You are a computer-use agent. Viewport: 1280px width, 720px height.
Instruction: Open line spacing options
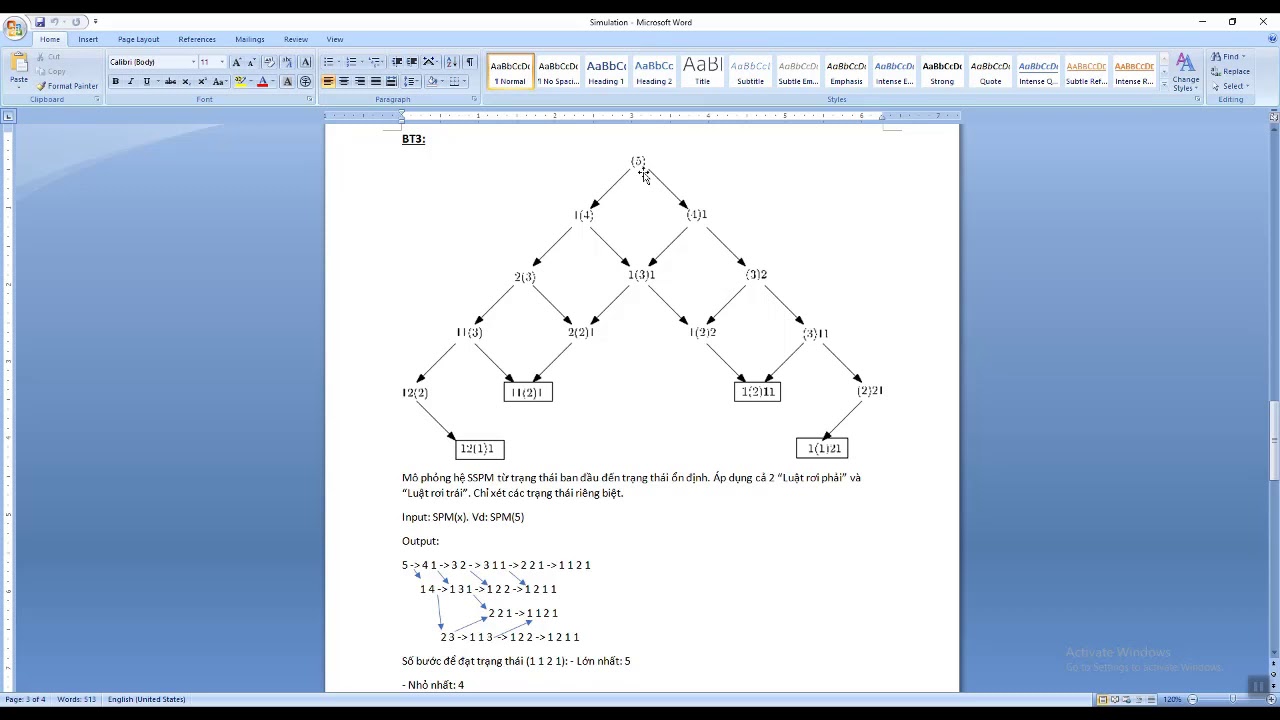pos(412,82)
